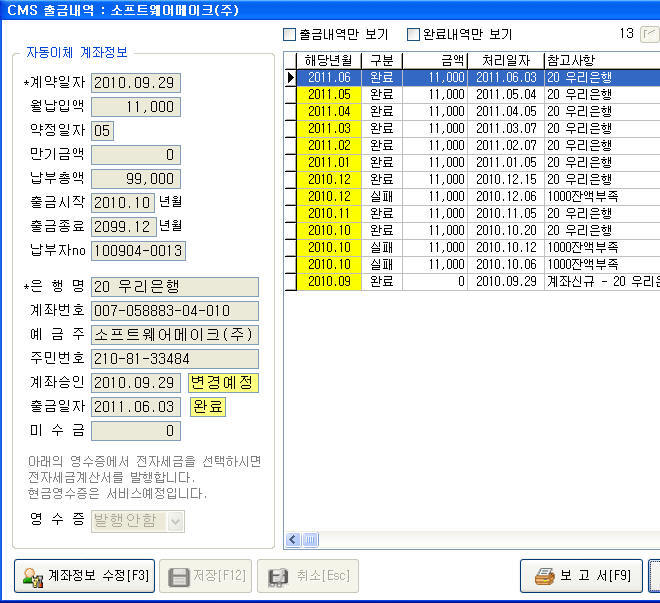Click the 해당년월 column header
This screenshot has width=660, height=603.
pyautogui.click(x=329, y=61)
